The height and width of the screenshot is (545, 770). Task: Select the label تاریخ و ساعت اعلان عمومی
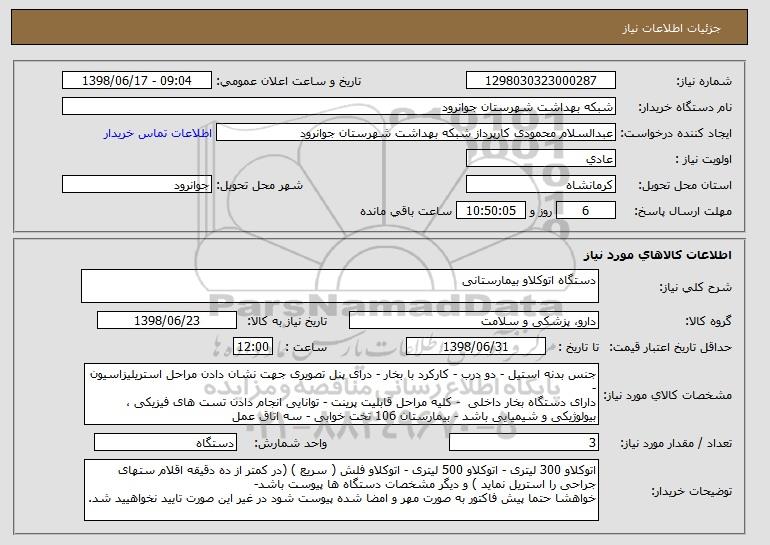coord(289,81)
